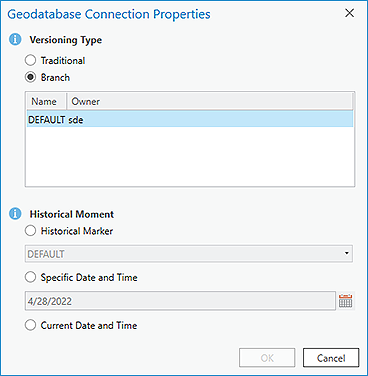Viewport: 368px width, 376px height.
Task: Click the OK button
Action: click(267, 358)
